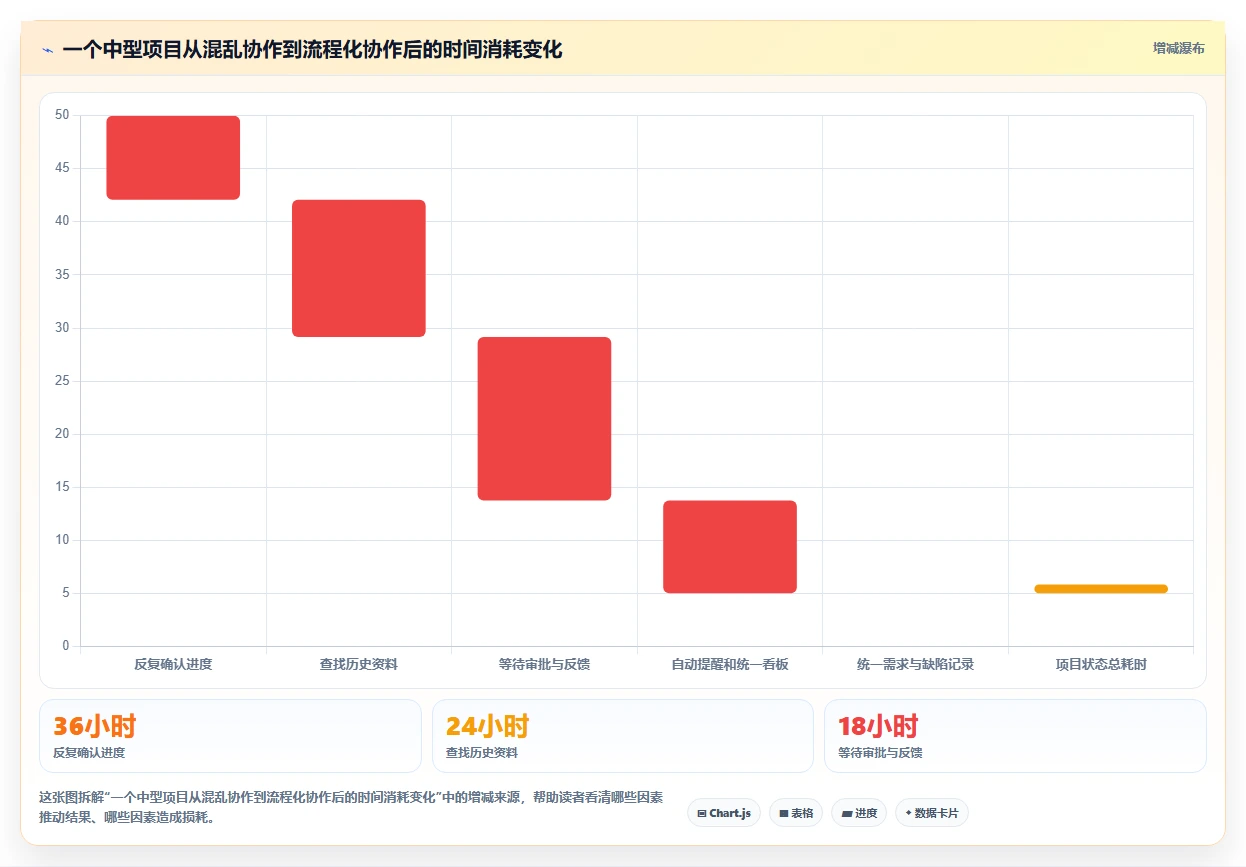Viewport: 1246px width, 867px height.
Task: Click the description paragraph starting 这张图拆解
Action: [351, 807]
